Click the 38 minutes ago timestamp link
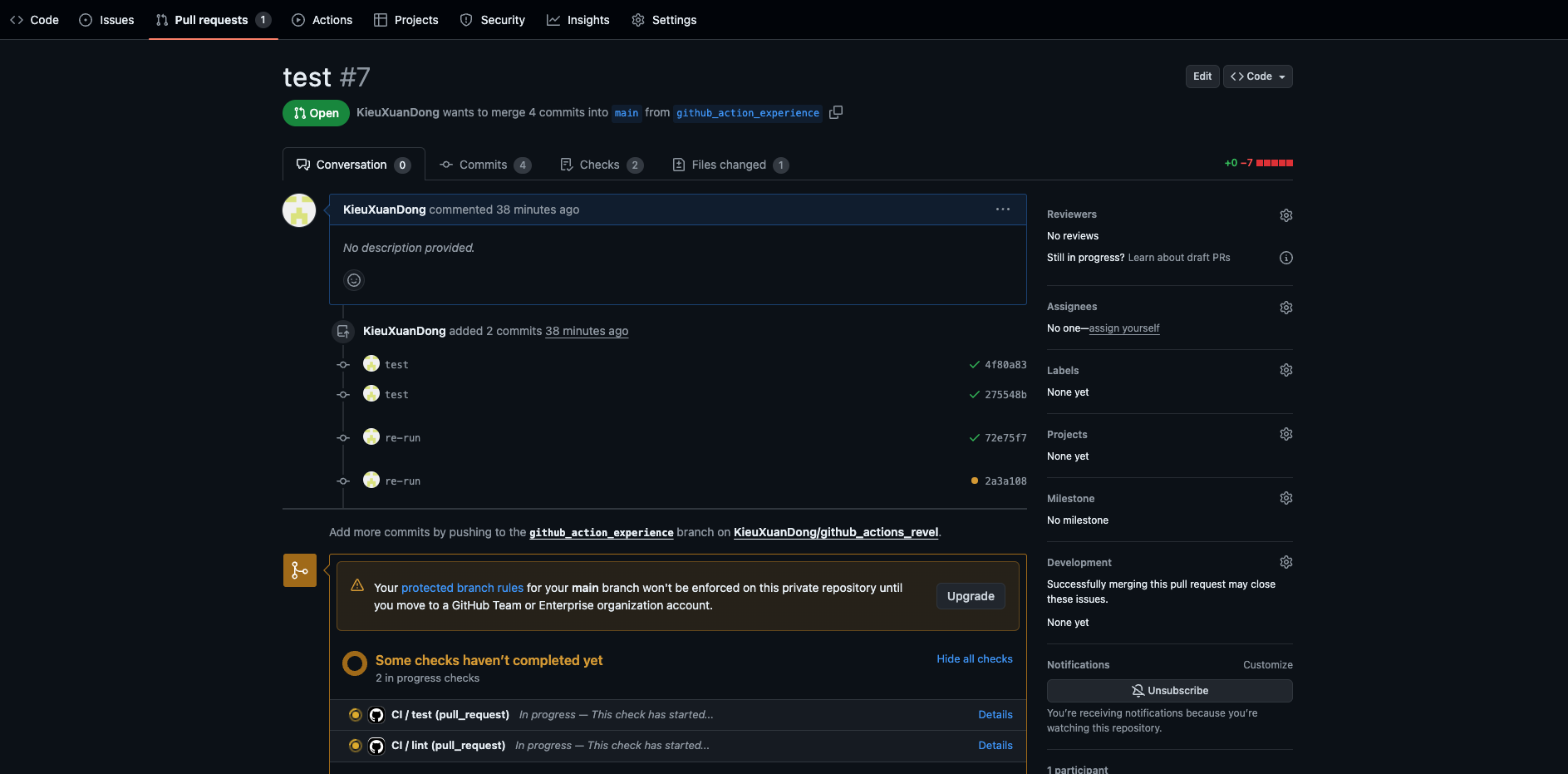 point(587,331)
